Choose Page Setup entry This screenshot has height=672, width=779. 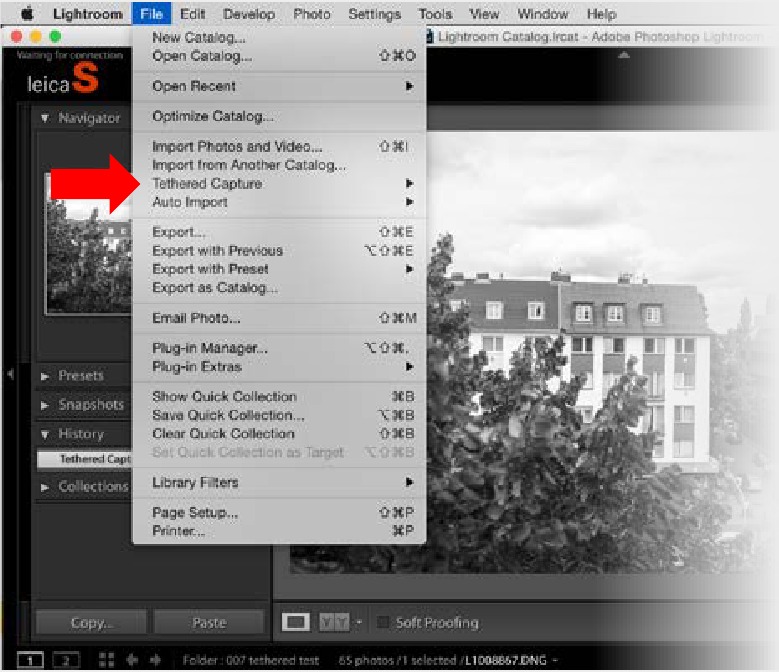coord(279,512)
